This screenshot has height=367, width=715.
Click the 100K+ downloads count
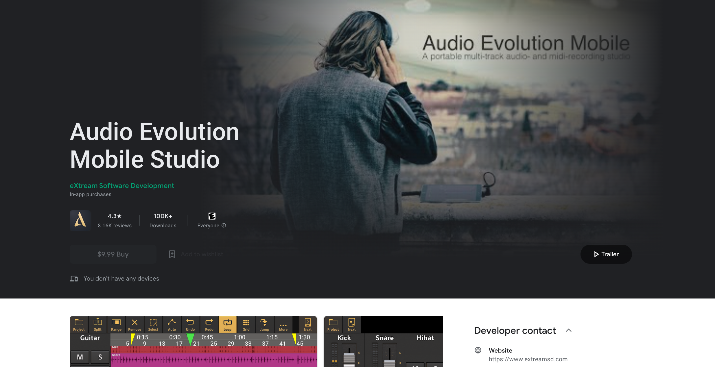pyautogui.click(x=163, y=216)
